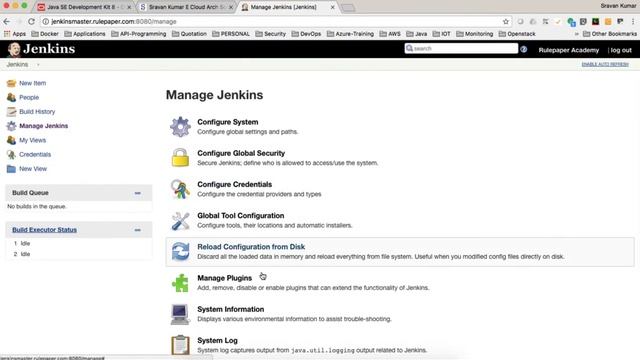
Task: Click the Reload Configuration from Disk refresh icon
Action: coord(180,251)
